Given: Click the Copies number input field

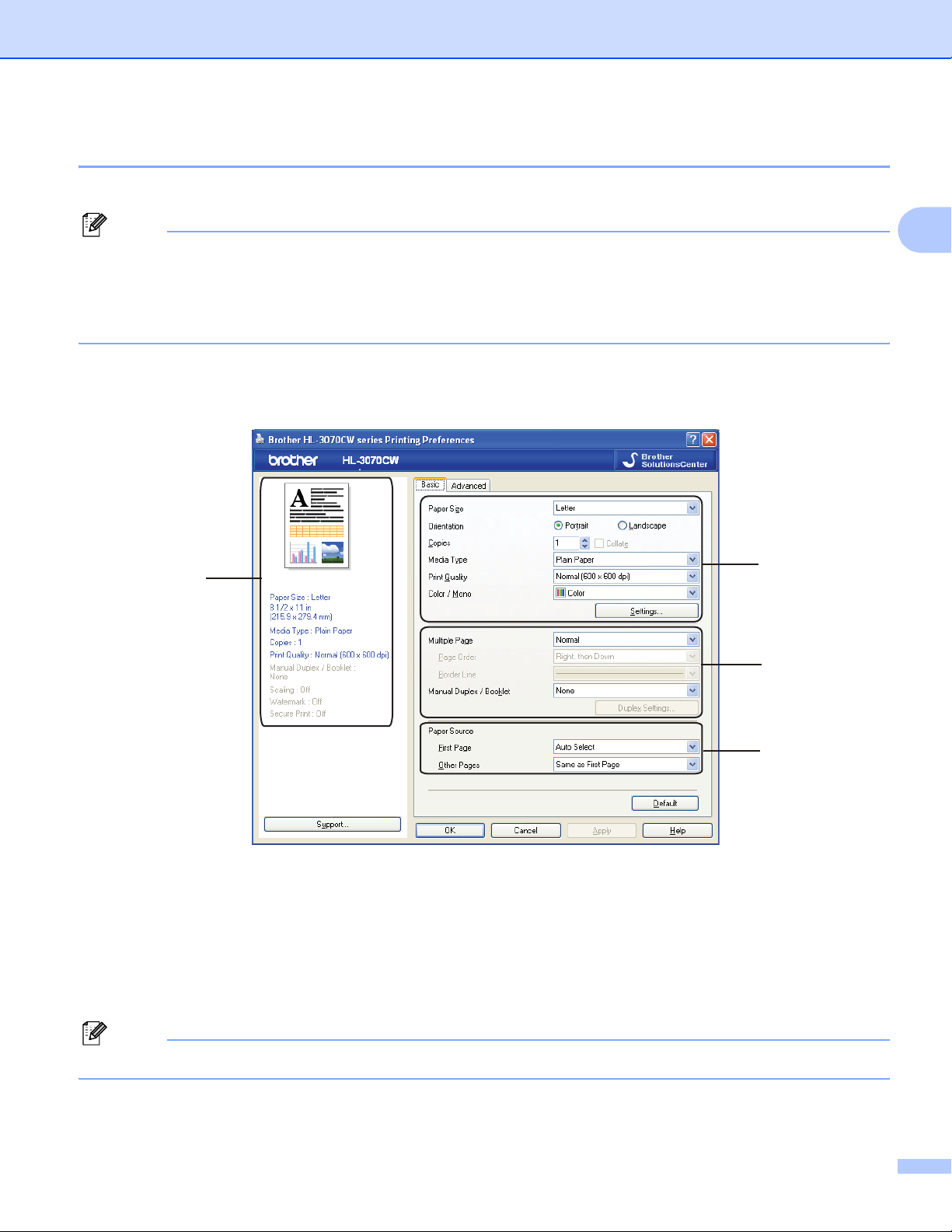Looking at the screenshot, I should point(567,543).
